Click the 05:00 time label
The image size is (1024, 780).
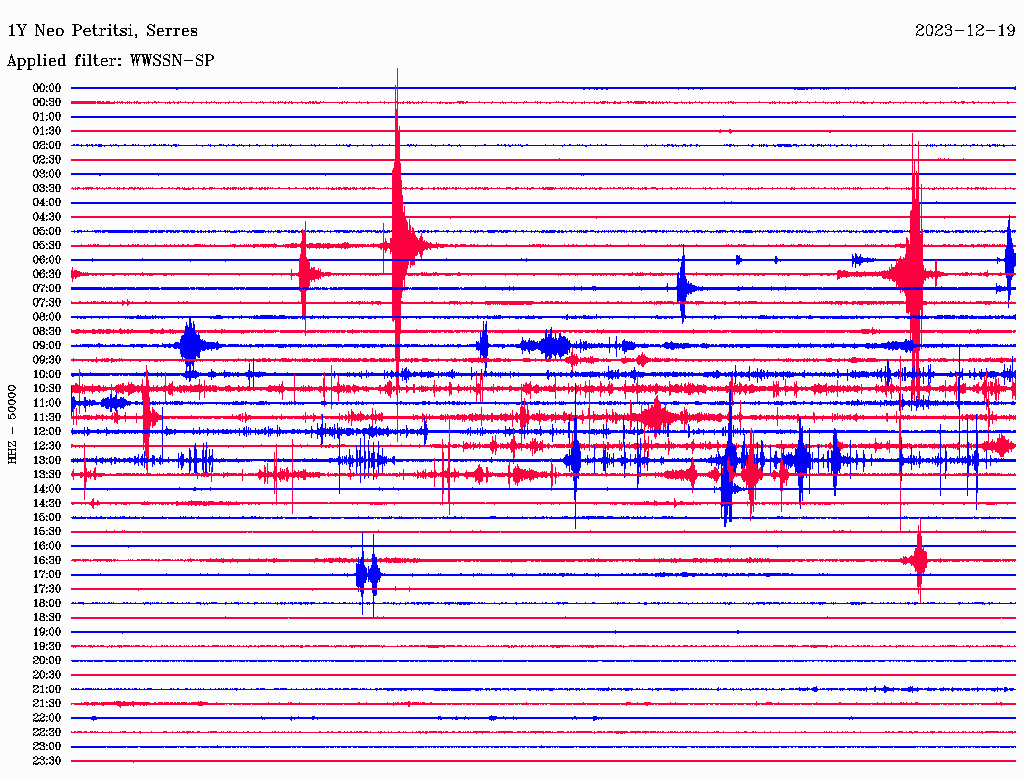pos(47,231)
